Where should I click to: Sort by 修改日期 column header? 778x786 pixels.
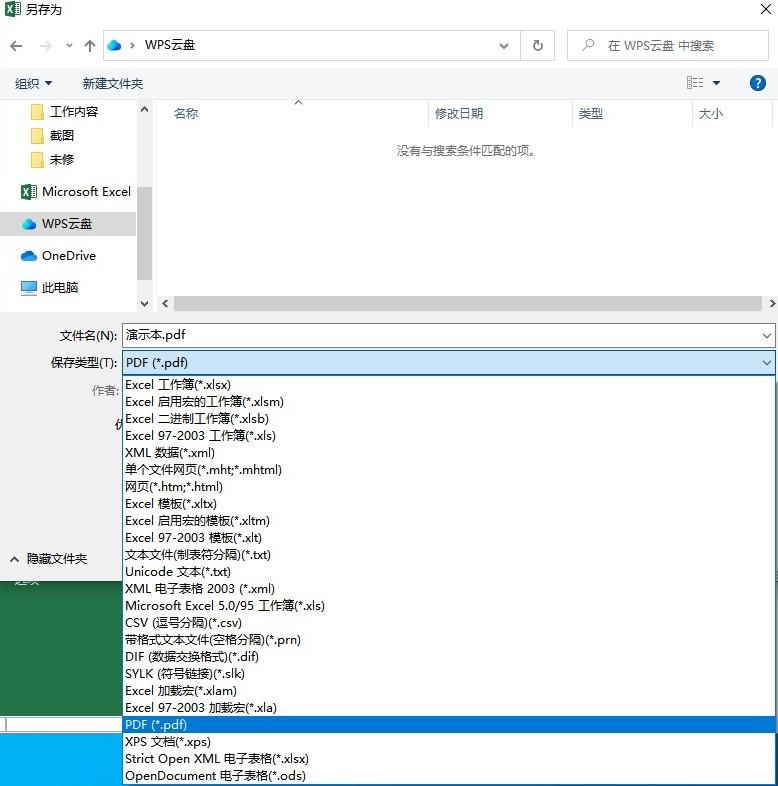(459, 114)
